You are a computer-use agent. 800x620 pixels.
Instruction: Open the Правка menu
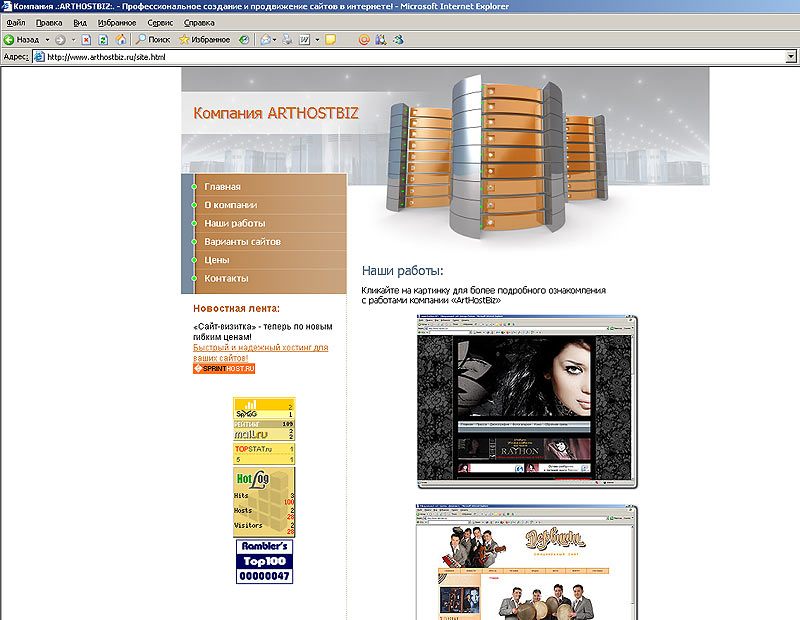(x=49, y=22)
